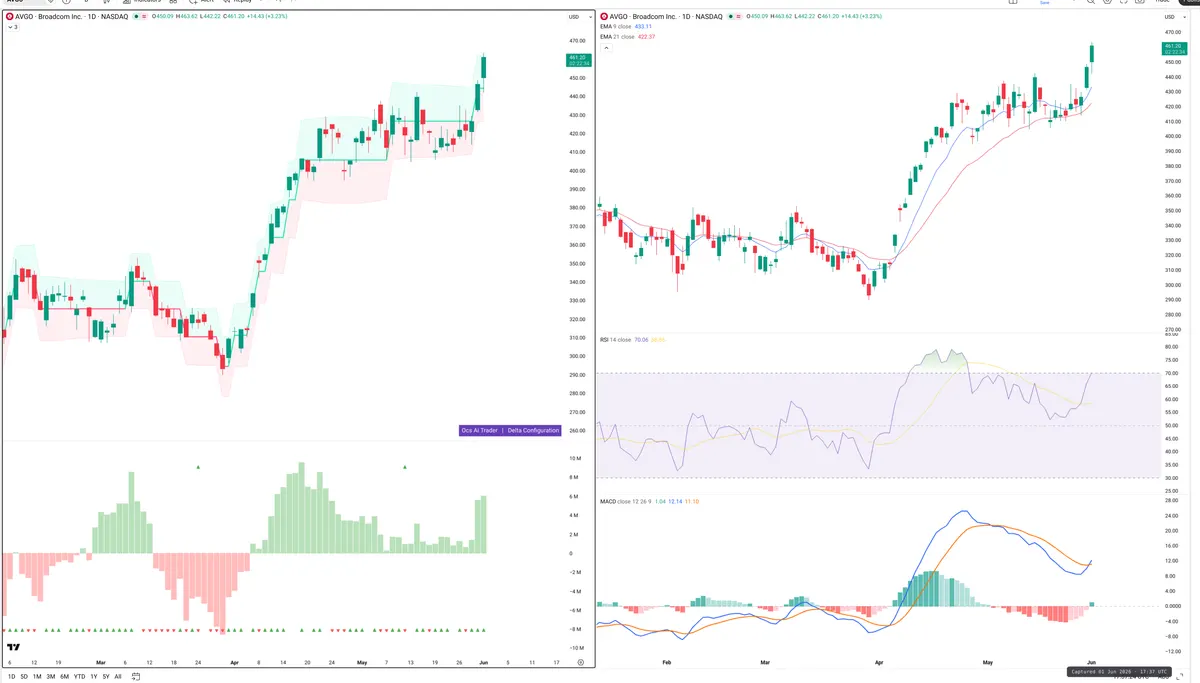Screen dimensions: 1200x683
Task: Collapse the right chart indicator legend arrow
Action: [x=606, y=47]
